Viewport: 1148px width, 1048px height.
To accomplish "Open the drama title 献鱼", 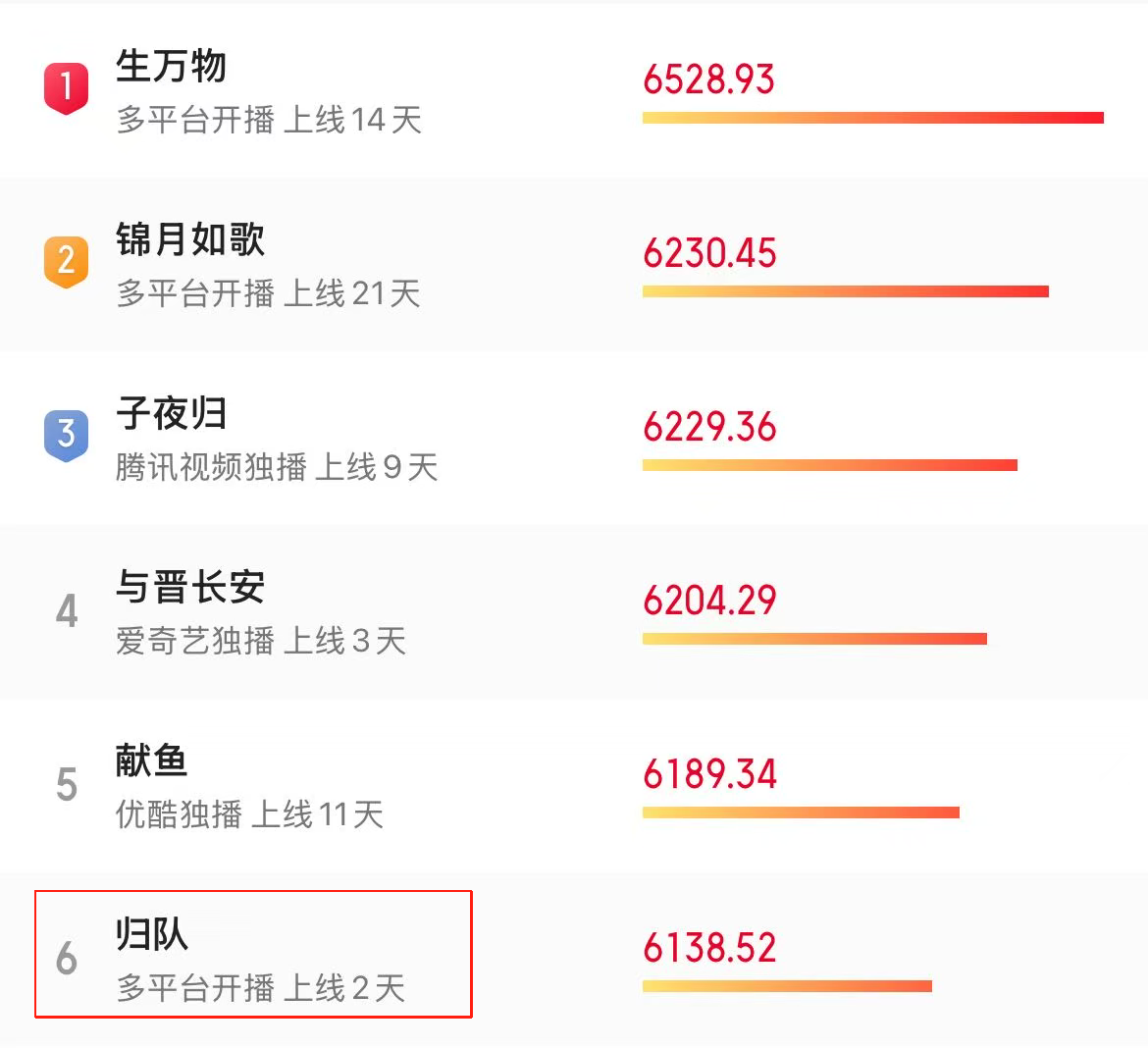I will [152, 760].
